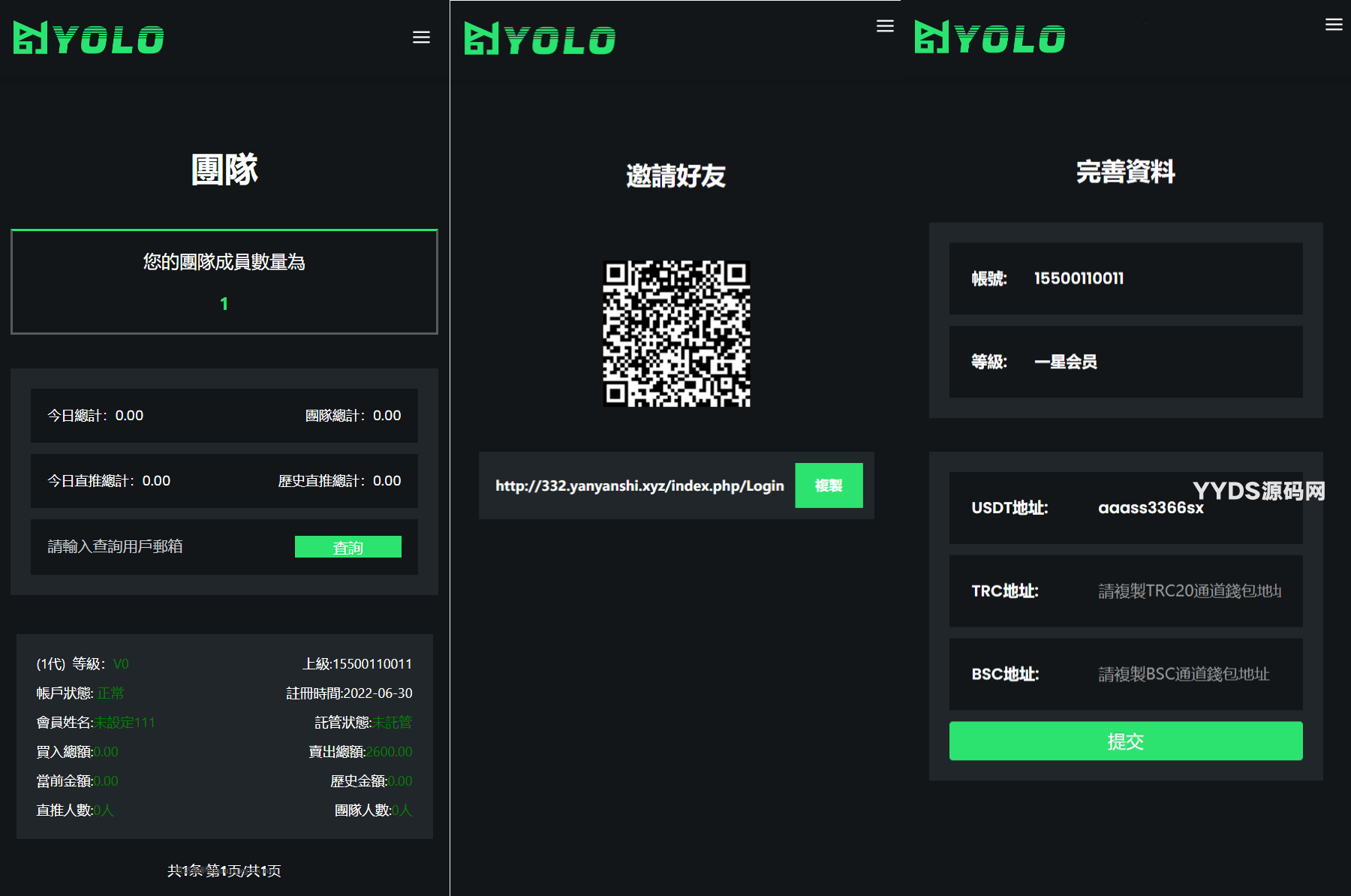Image resolution: width=1351 pixels, height=896 pixels.
Task: Submit the profile with 提交 button
Action: pos(1125,741)
